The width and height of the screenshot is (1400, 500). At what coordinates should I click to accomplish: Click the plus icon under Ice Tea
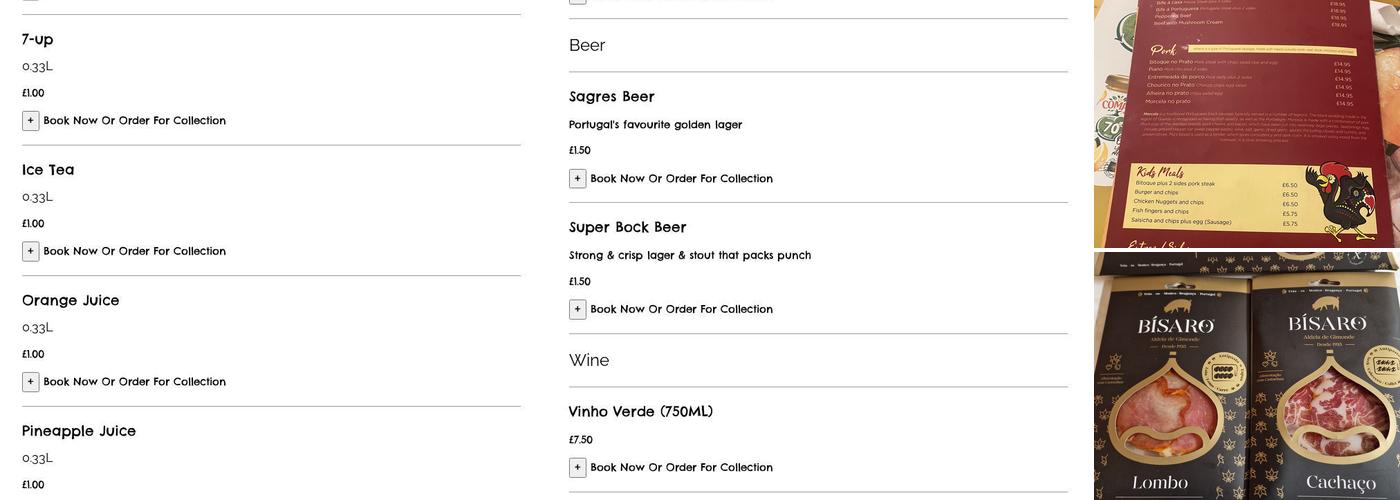[31, 251]
